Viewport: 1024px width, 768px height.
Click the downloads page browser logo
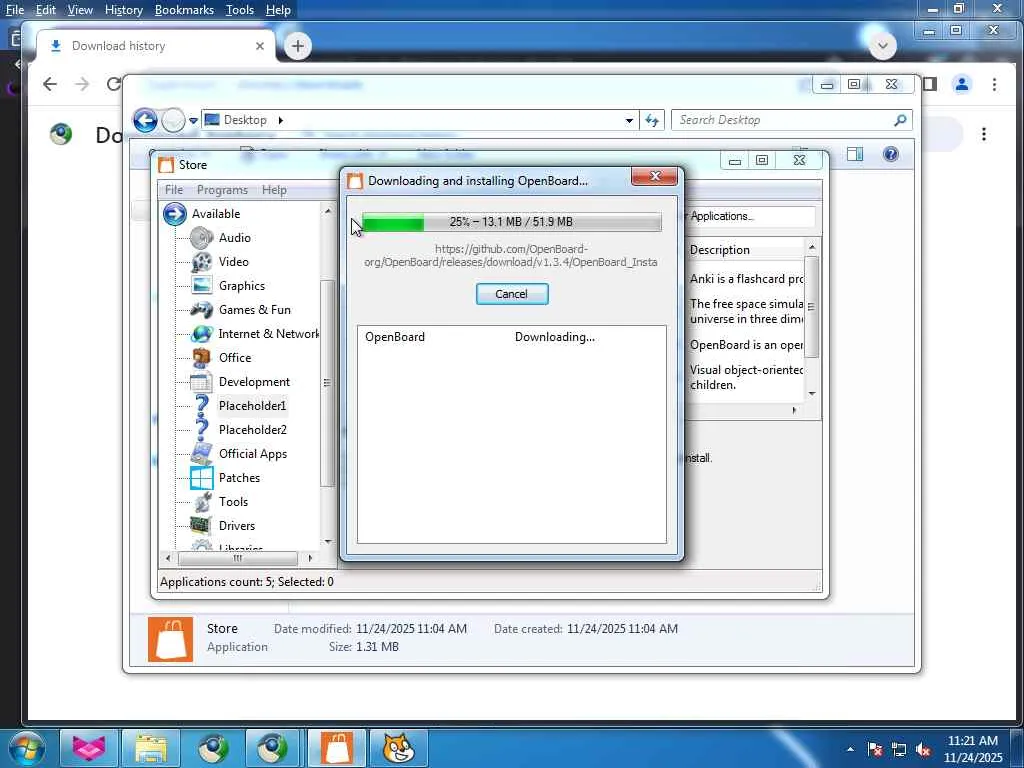pyautogui.click(x=61, y=134)
